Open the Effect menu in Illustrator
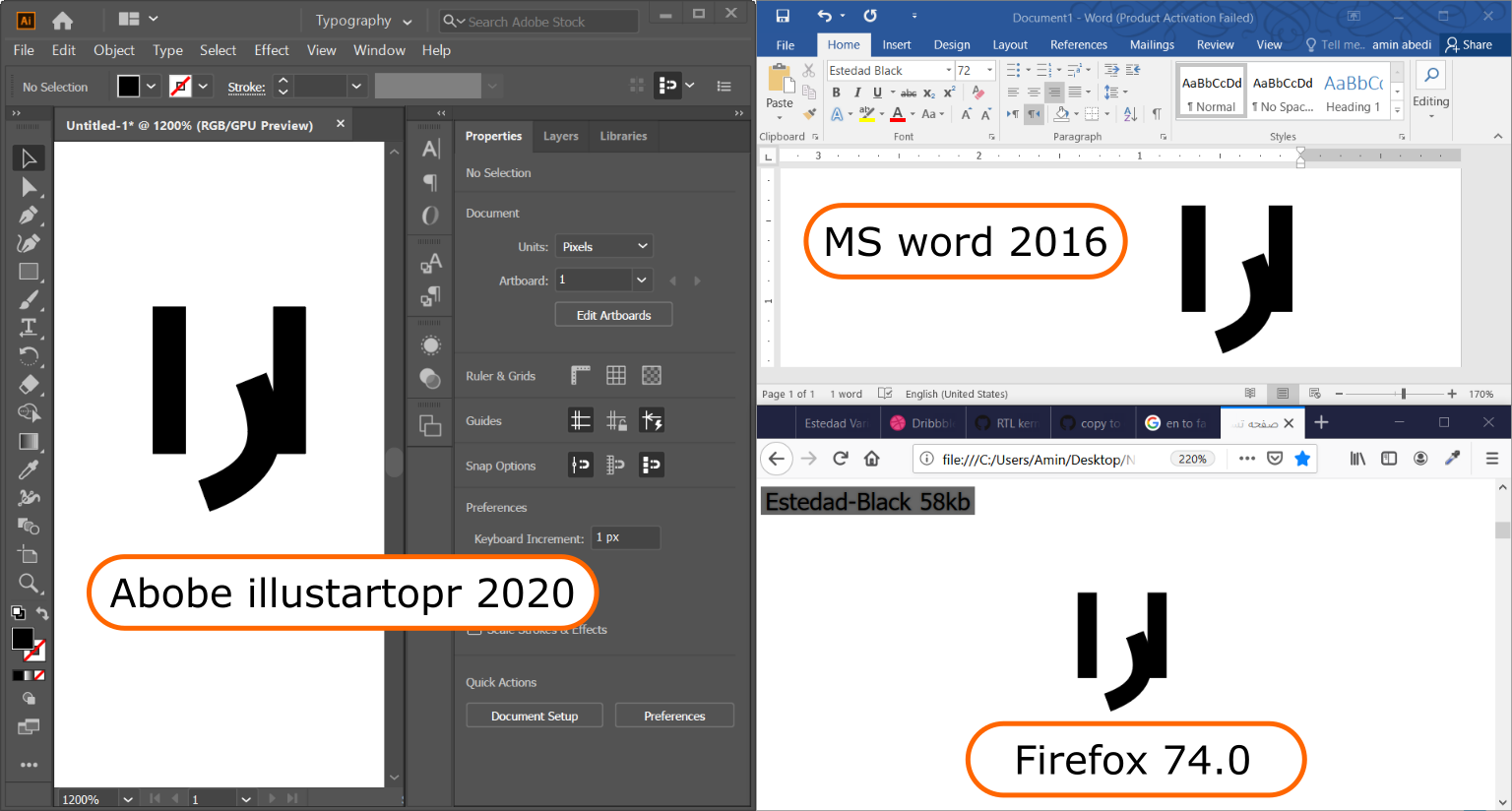The width and height of the screenshot is (1512, 811). 272,50
